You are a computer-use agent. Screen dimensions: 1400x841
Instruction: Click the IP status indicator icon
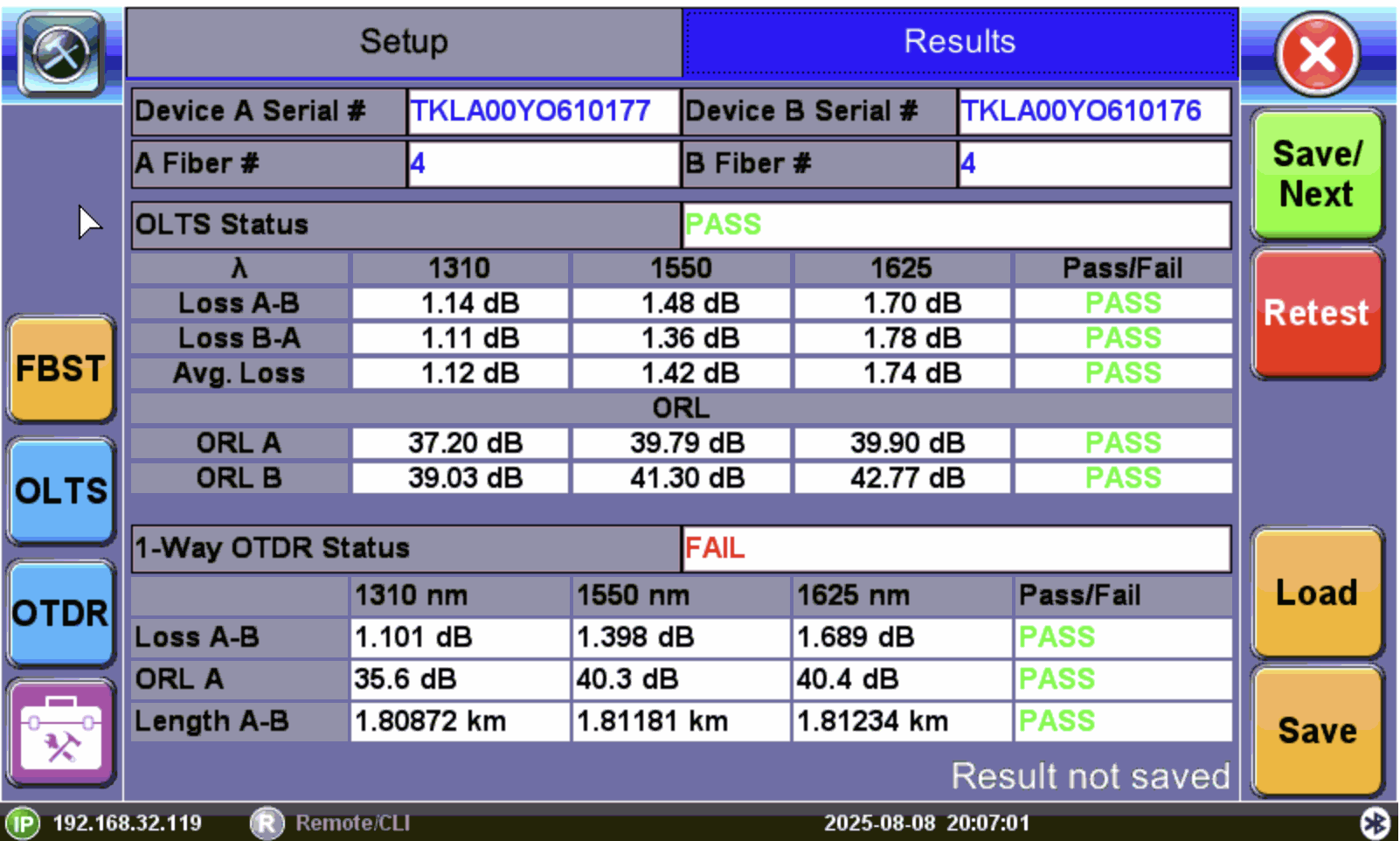[x=24, y=824]
